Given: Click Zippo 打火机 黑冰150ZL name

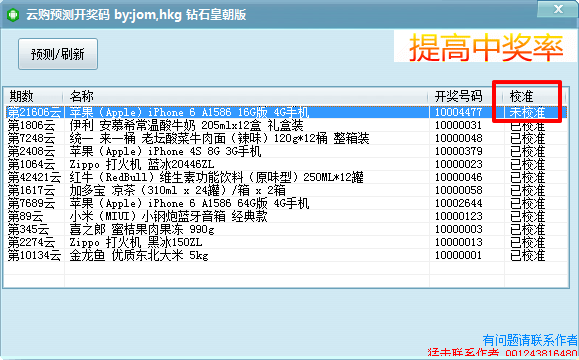Looking at the screenshot, I should click(136, 243).
